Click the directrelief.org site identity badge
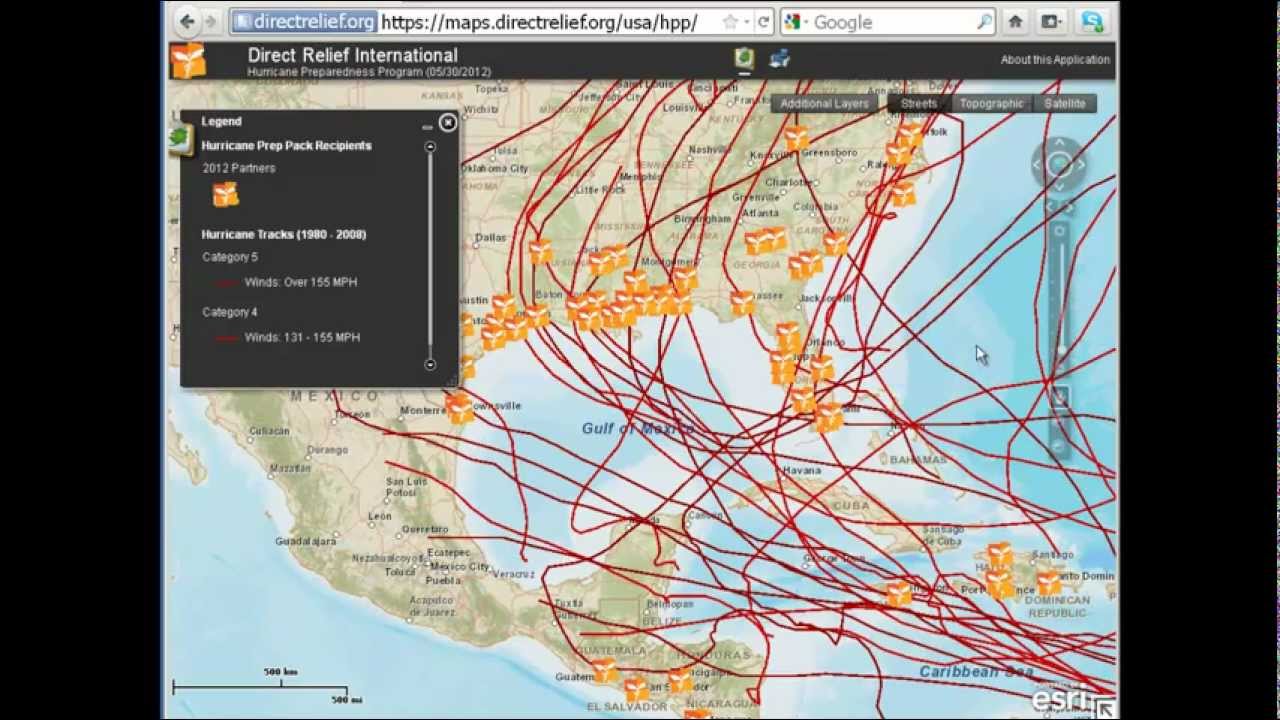 303,21
